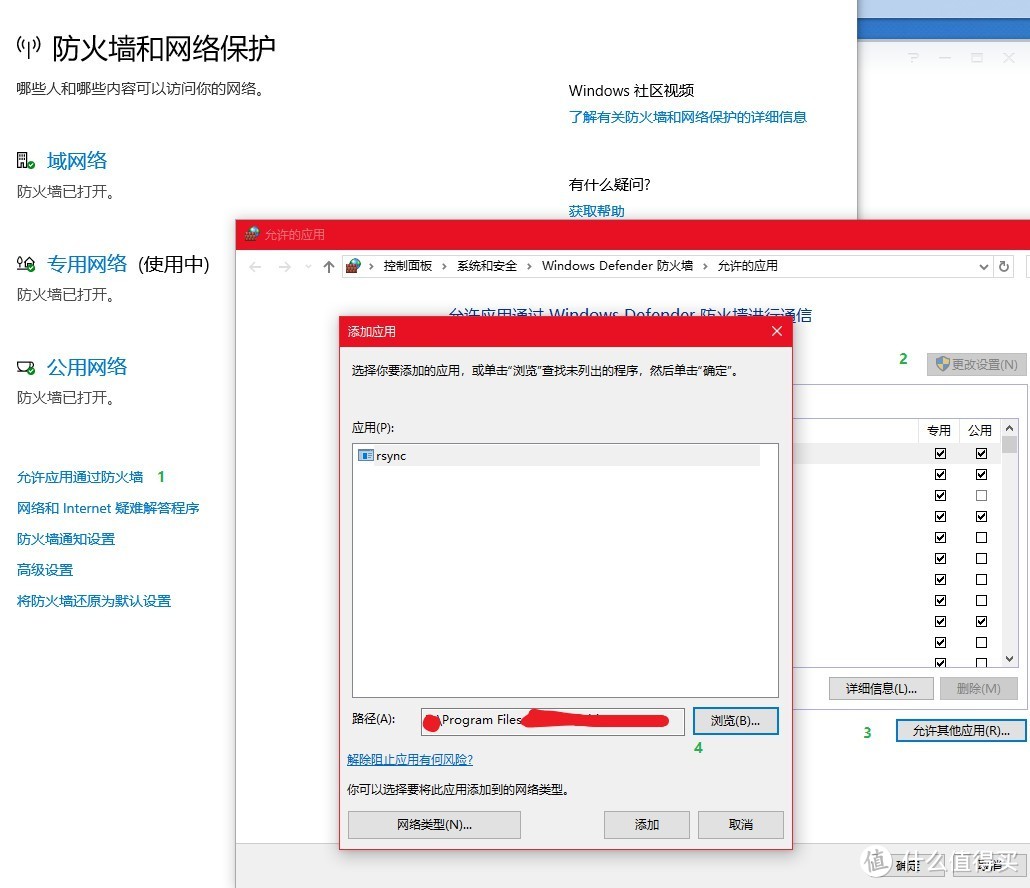Toggle the second row 专用 checkbox
The image size is (1030, 888).
point(941,474)
